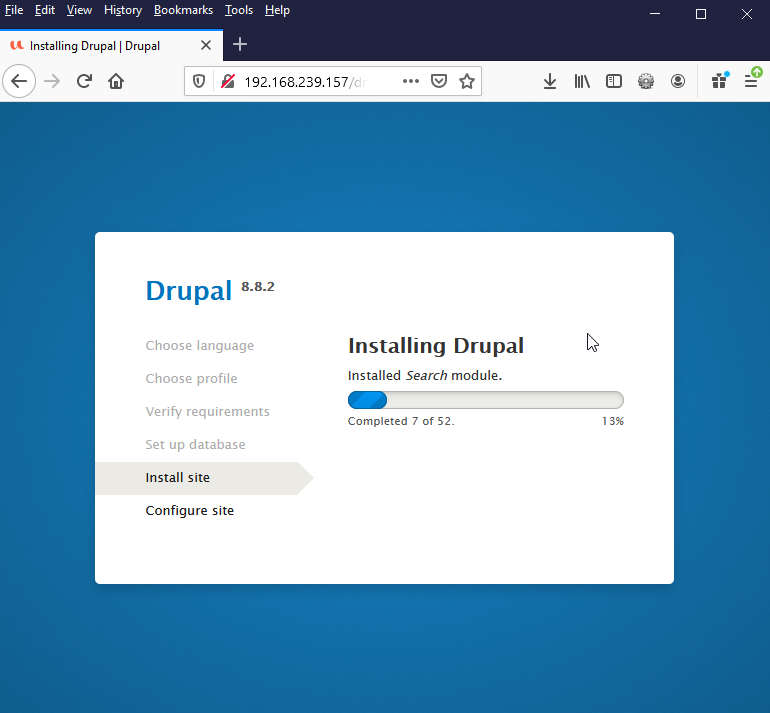Viewport: 770px width, 713px height.
Task: Save page to Pocket
Action: tap(439, 82)
